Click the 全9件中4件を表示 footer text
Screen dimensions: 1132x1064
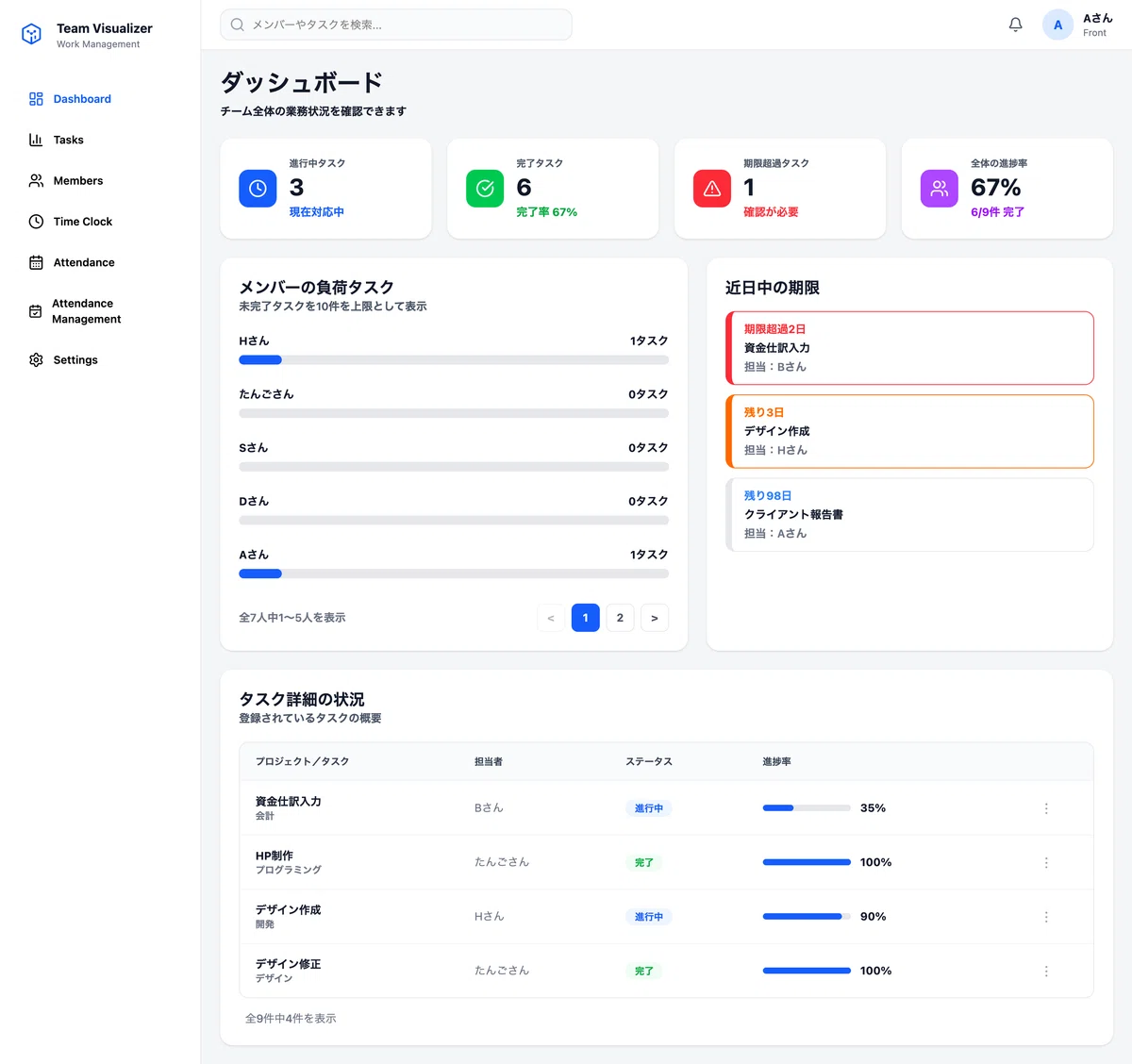click(x=291, y=1019)
